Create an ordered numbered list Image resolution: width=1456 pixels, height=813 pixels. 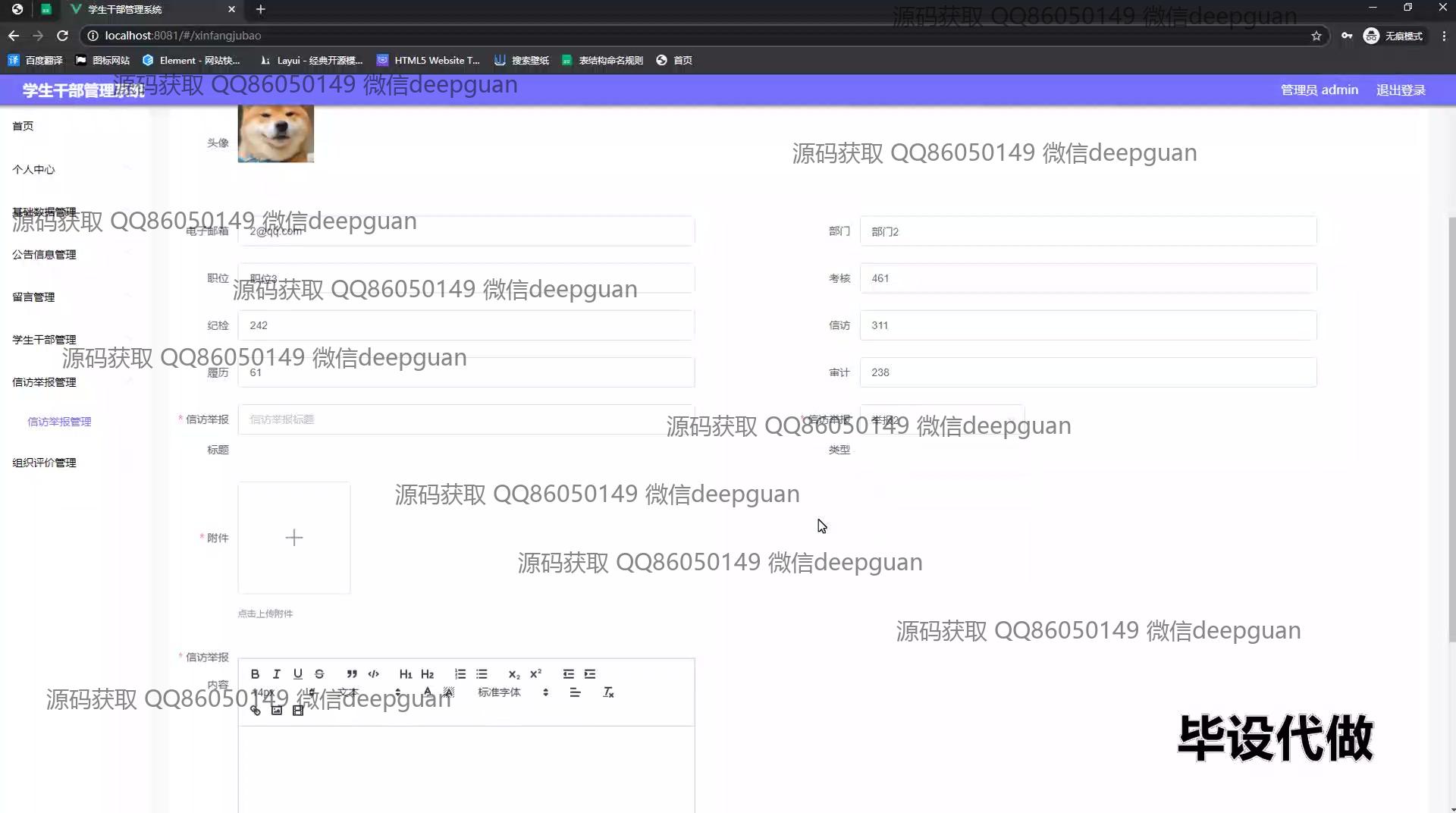coord(460,673)
